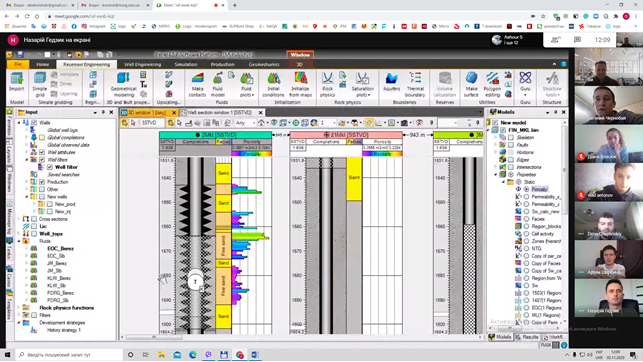Viewport: 643px width, 362px height.
Task: Select the Porosity property radio button
Action: [527, 189]
